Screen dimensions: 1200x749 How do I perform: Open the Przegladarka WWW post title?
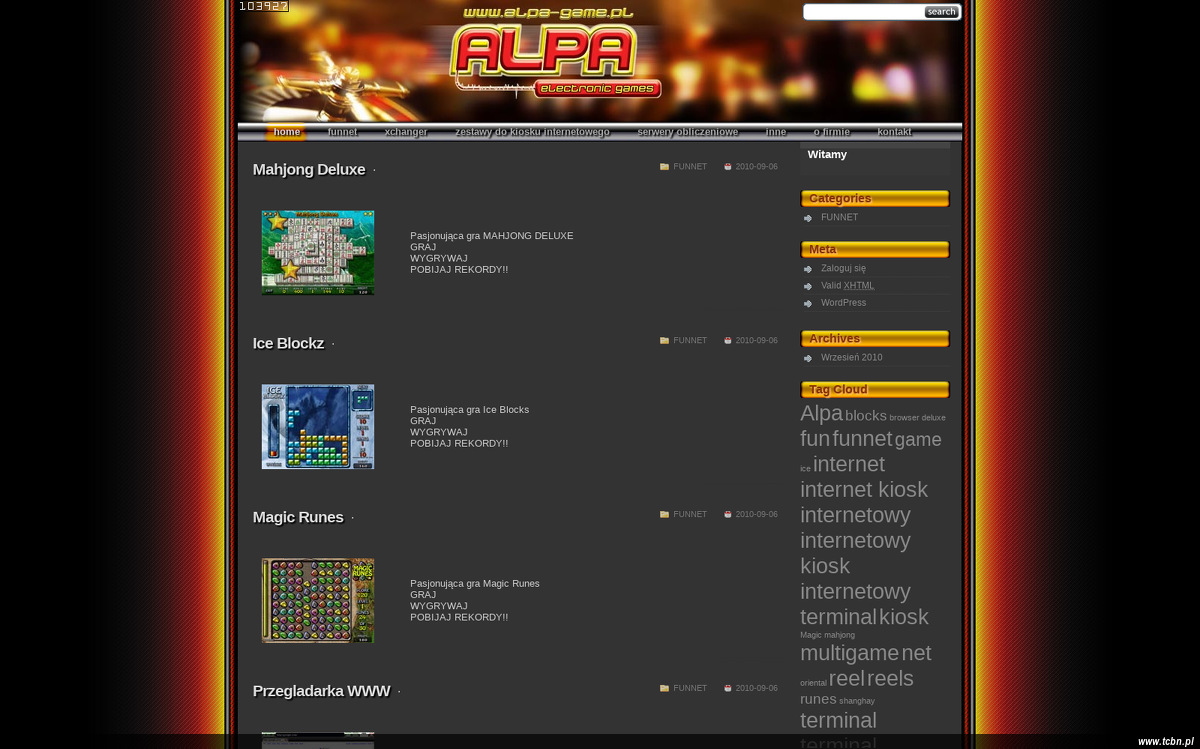(321, 692)
